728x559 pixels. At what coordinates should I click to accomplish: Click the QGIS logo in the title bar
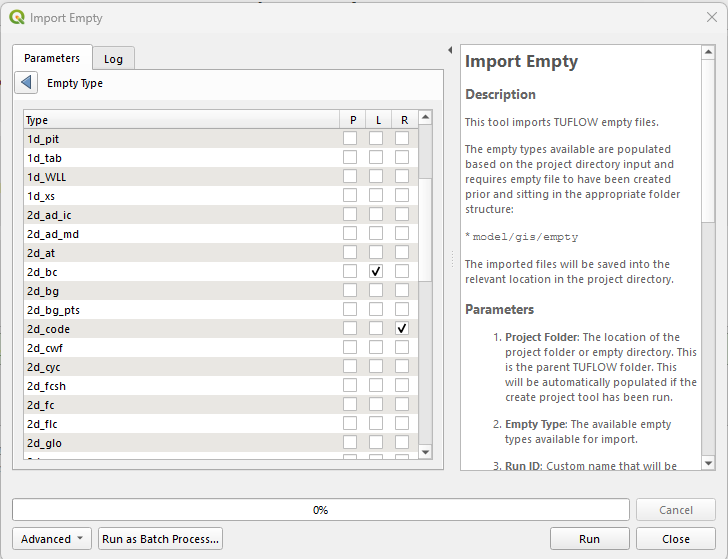[x=17, y=17]
